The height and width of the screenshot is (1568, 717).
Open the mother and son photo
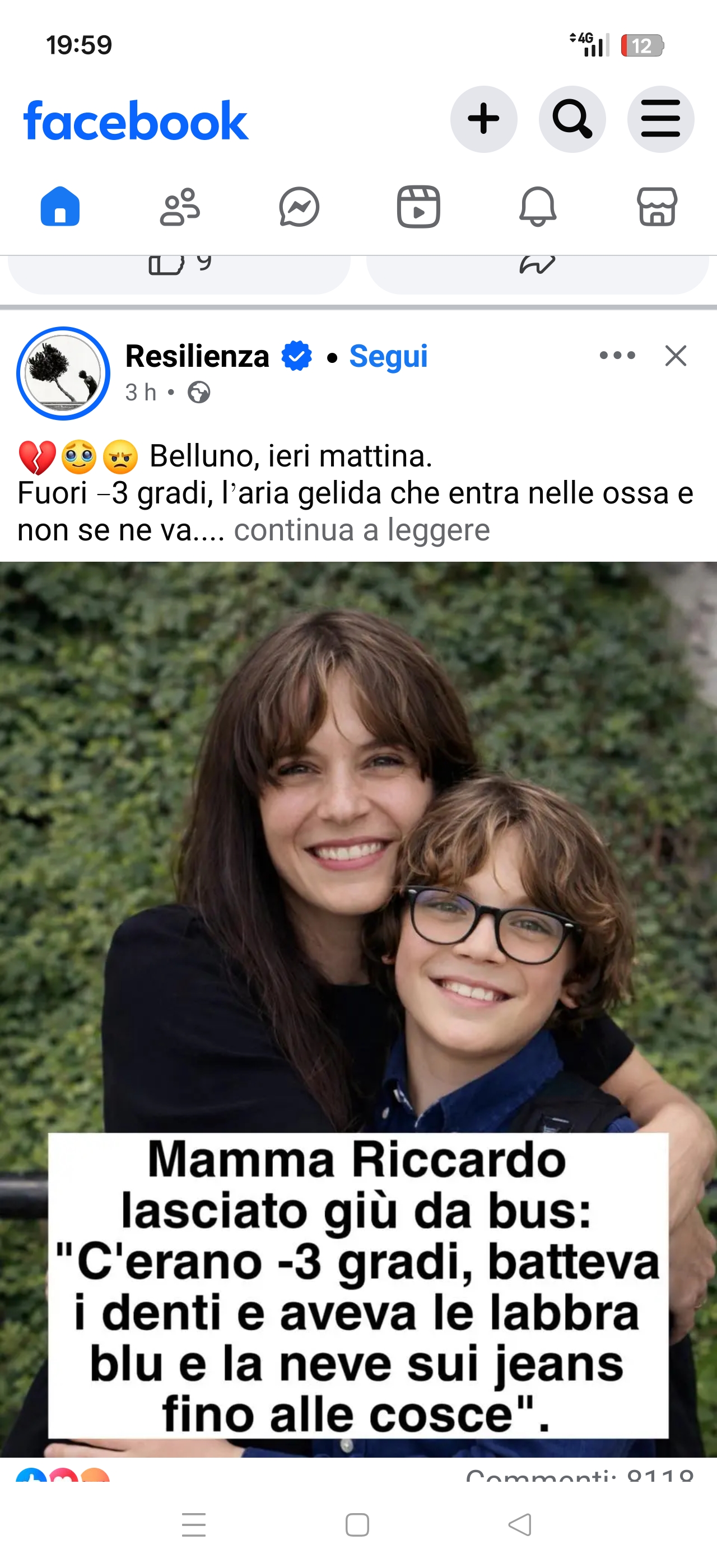358,1009
